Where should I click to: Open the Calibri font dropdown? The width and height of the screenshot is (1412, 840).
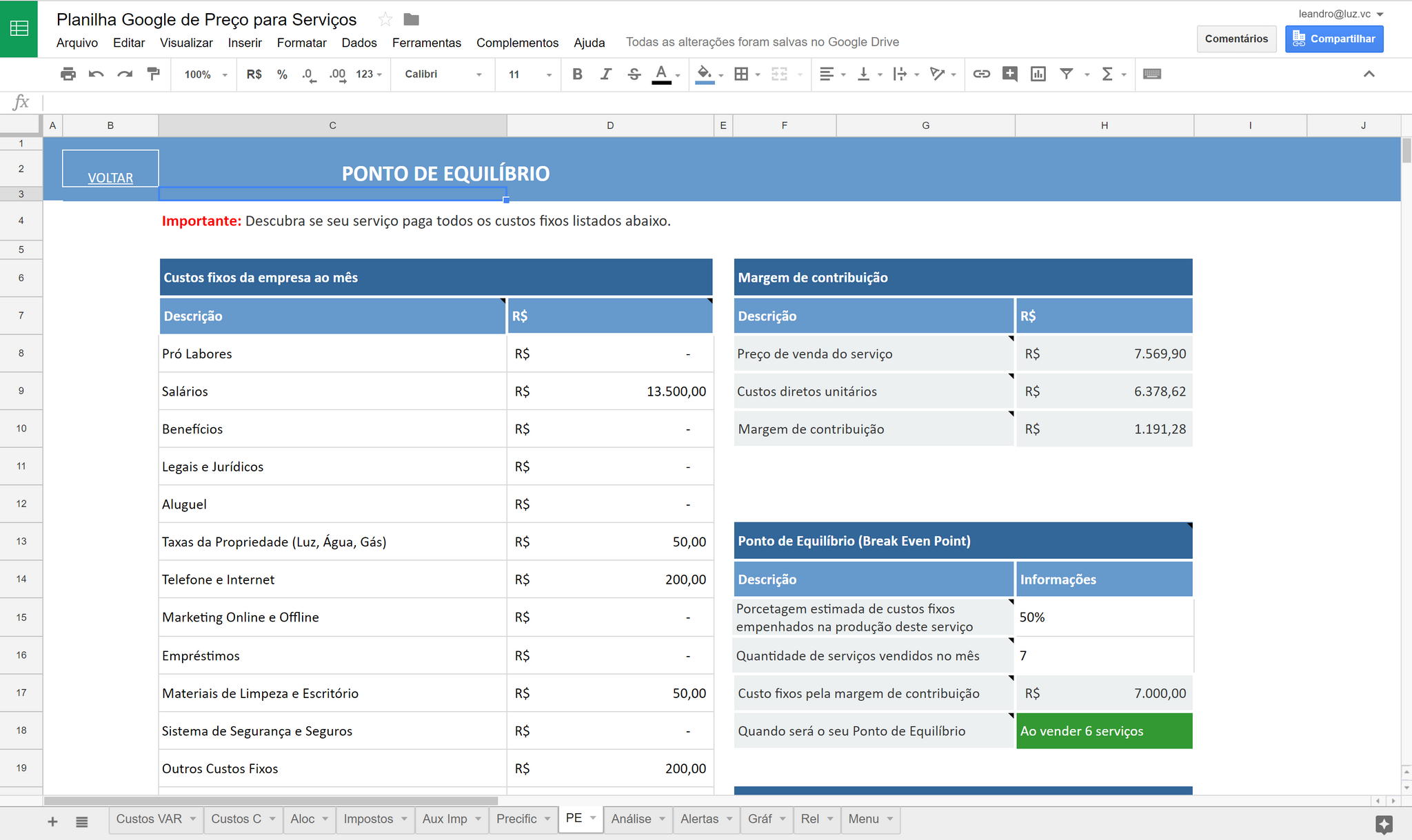tap(443, 74)
